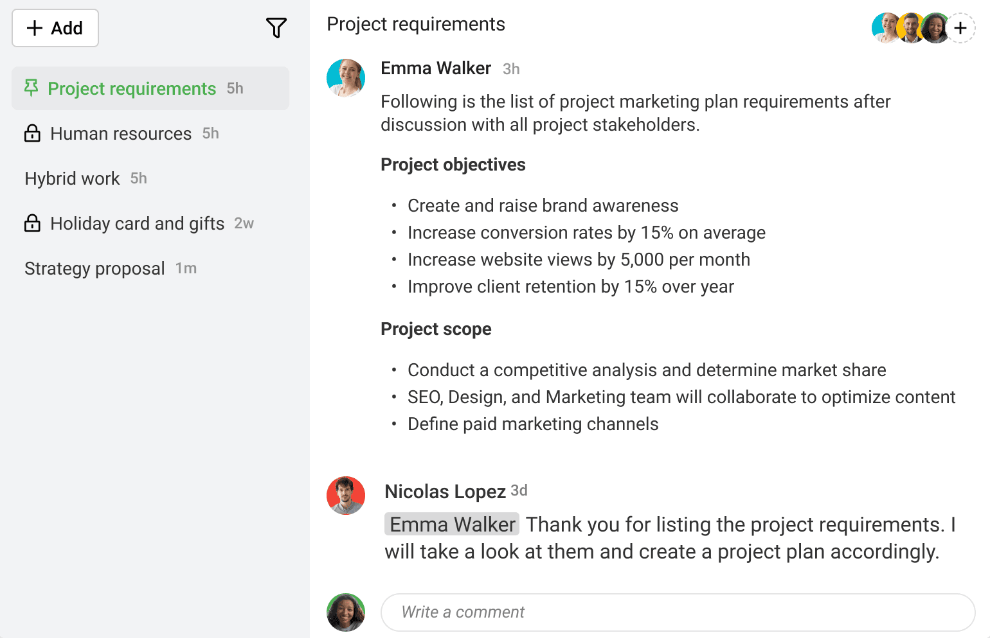Click into the Write a comment field
This screenshot has height=638, width=990.
click(678, 612)
